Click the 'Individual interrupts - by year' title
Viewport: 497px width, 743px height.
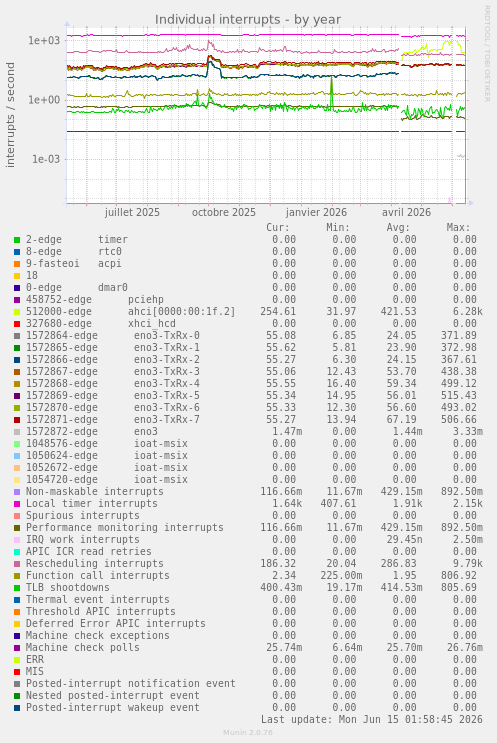coord(248,20)
